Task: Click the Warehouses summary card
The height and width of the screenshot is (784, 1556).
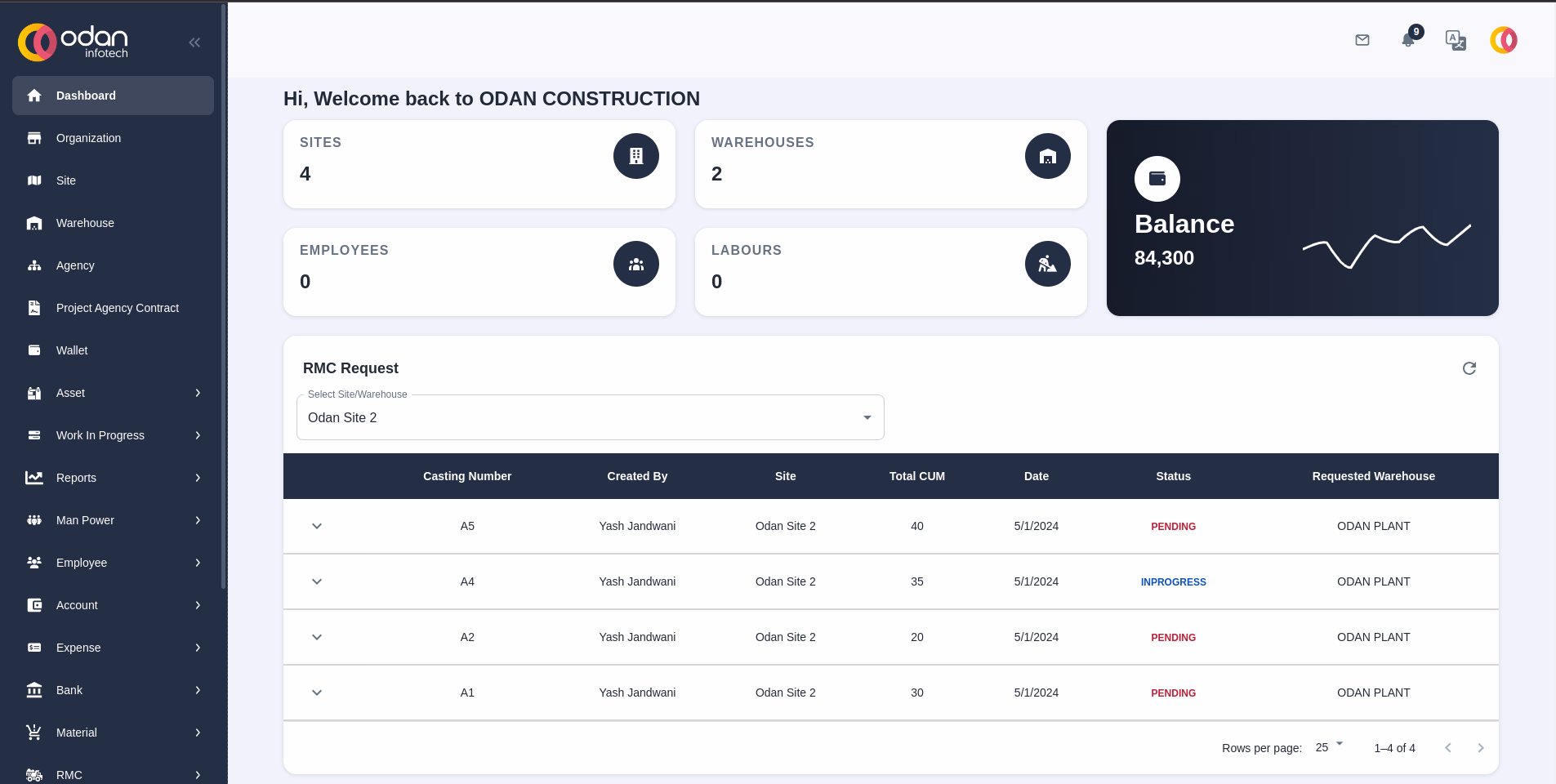Action: [x=890, y=164]
